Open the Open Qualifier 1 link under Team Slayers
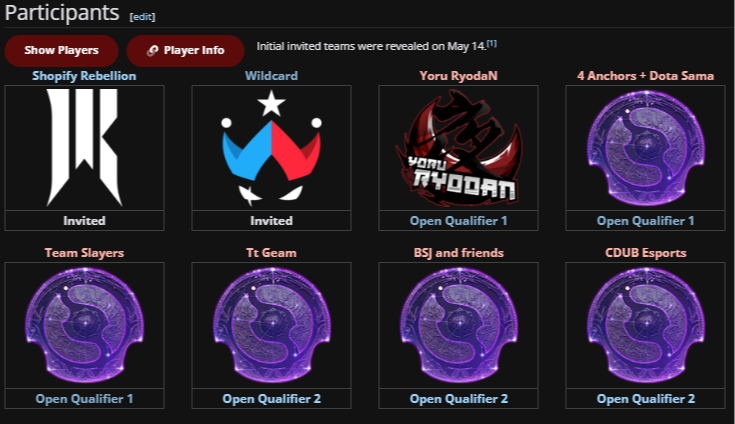This screenshot has height=424, width=735. click(x=84, y=399)
